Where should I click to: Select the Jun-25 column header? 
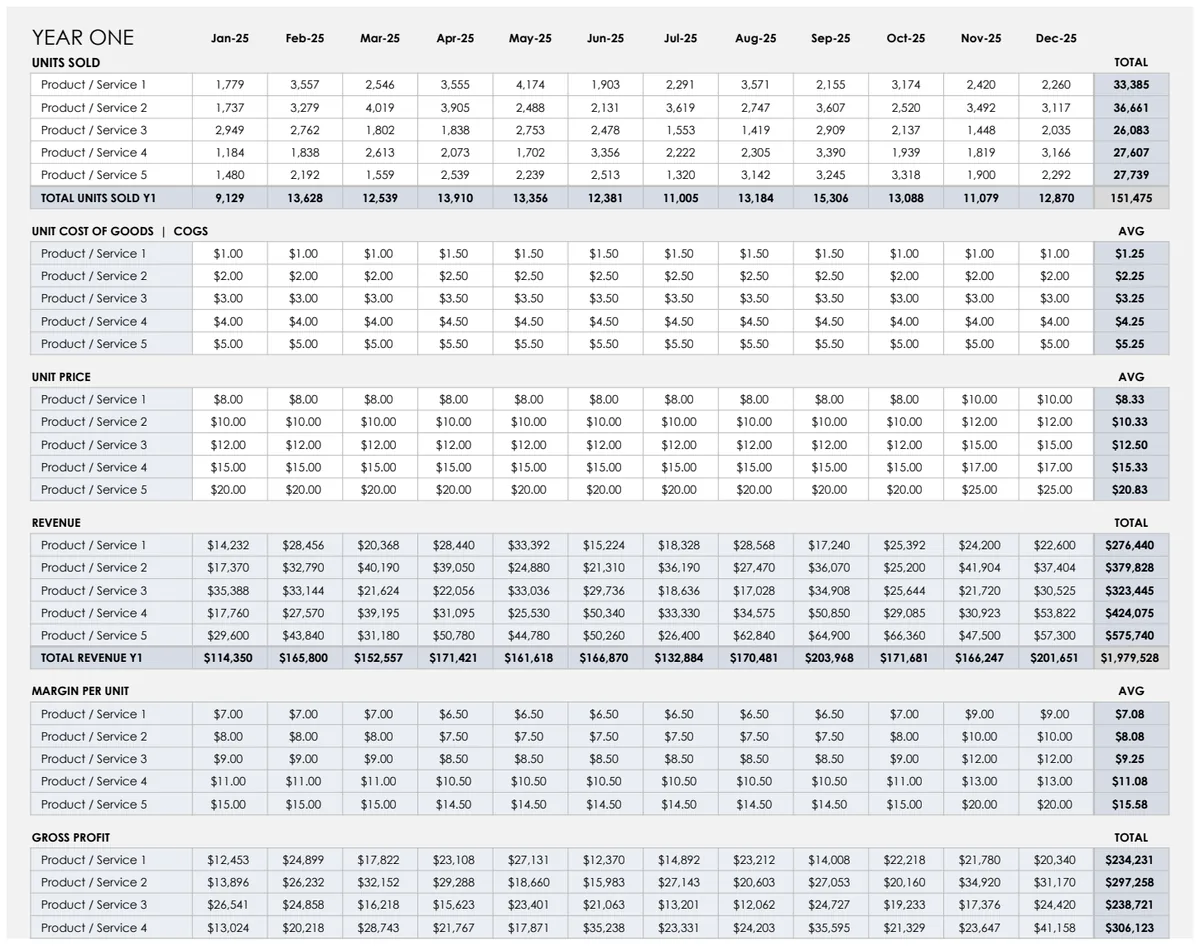(x=605, y=38)
